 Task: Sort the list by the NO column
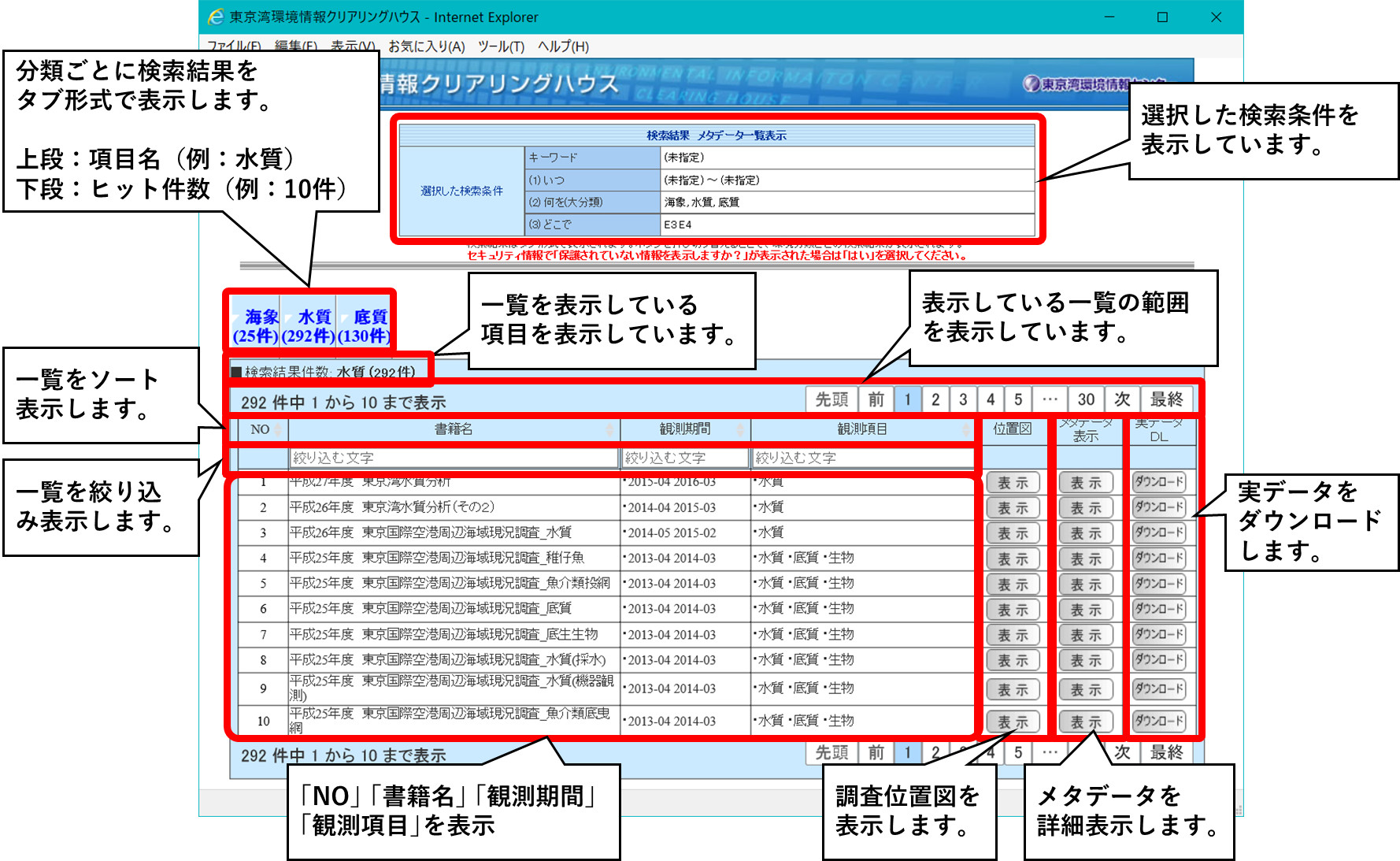point(261,429)
